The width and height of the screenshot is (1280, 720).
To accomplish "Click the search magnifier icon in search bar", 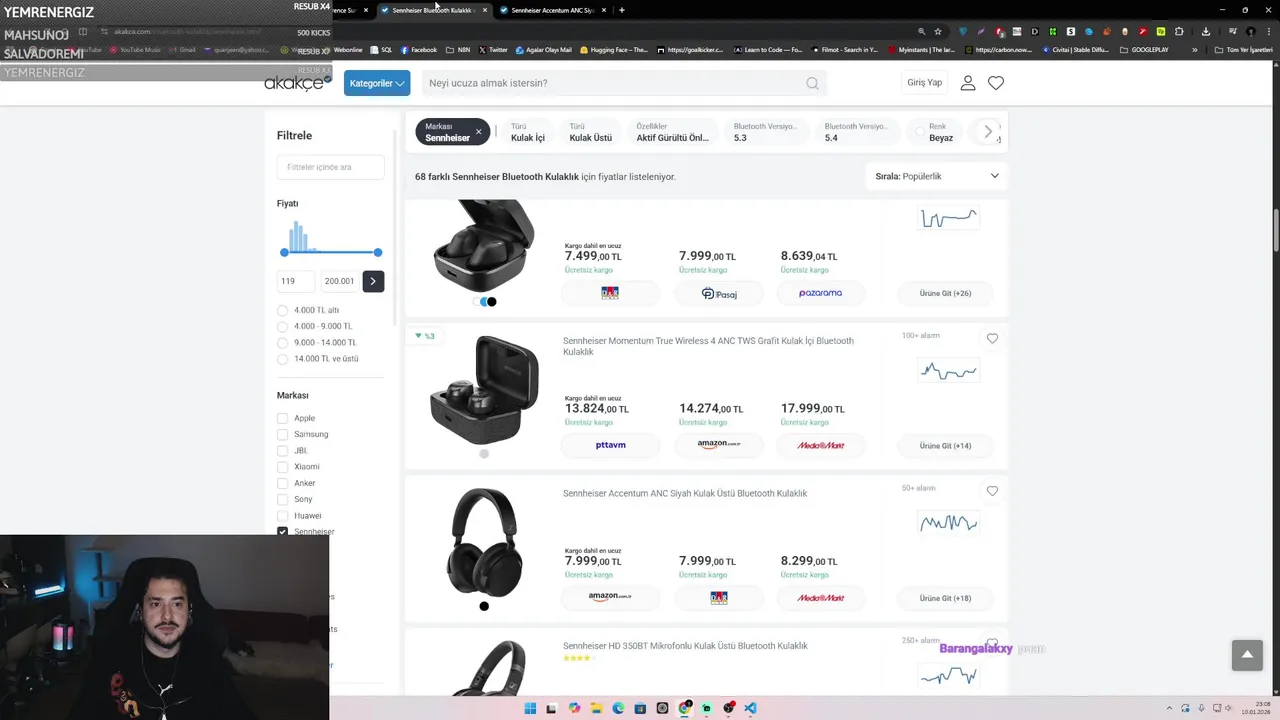I will point(812,83).
